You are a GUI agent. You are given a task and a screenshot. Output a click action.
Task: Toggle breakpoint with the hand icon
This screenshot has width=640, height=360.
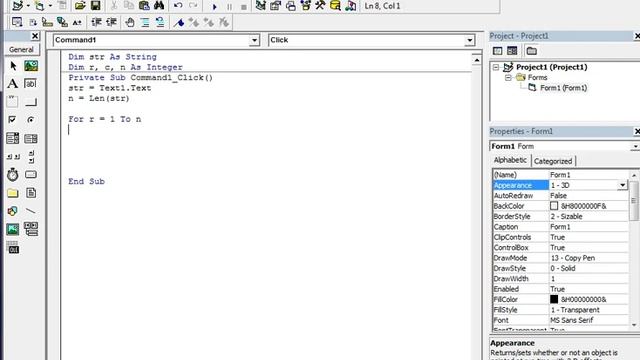click(130, 22)
